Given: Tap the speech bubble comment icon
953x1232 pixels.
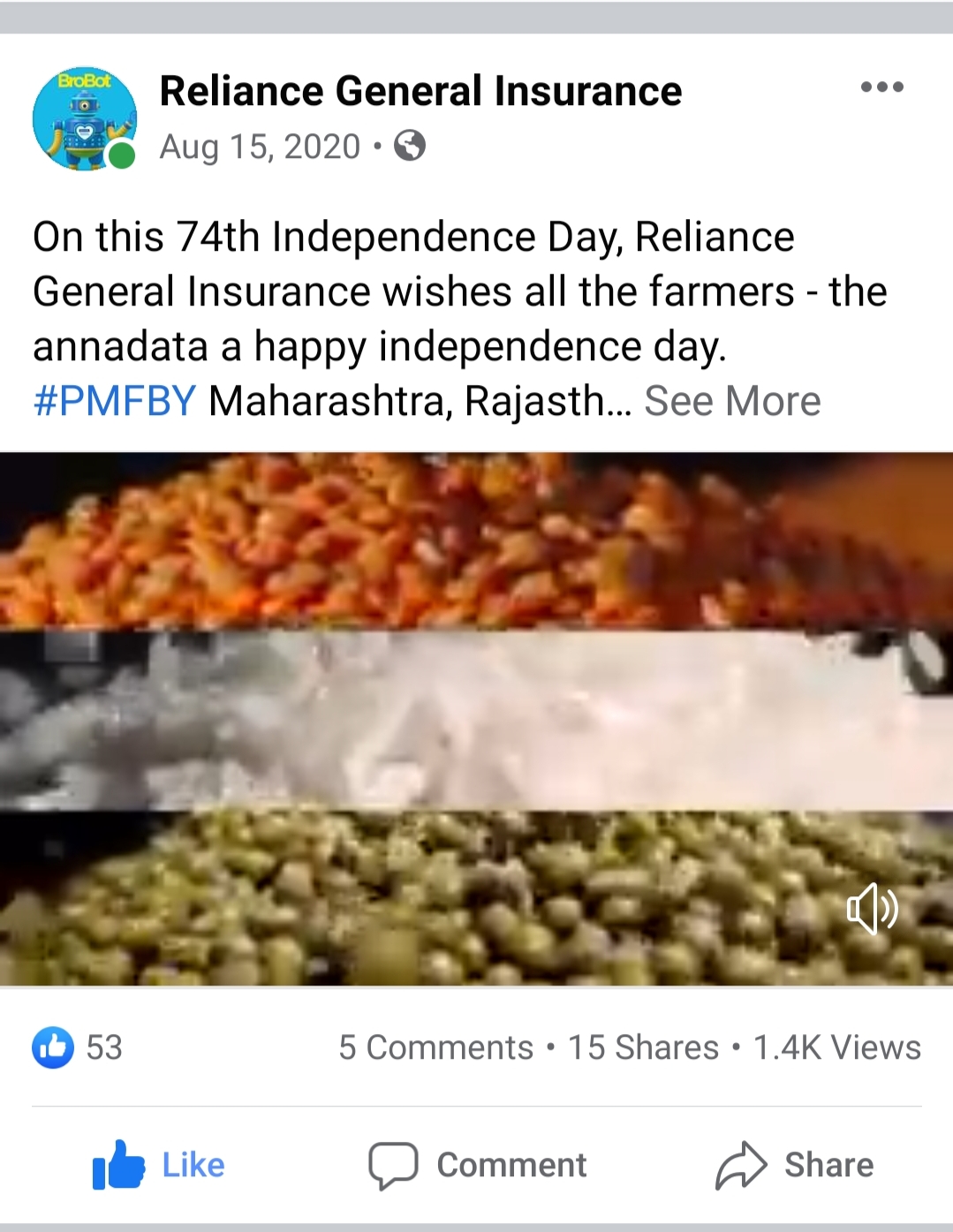Looking at the screenshot, I should coord(393,1166).
